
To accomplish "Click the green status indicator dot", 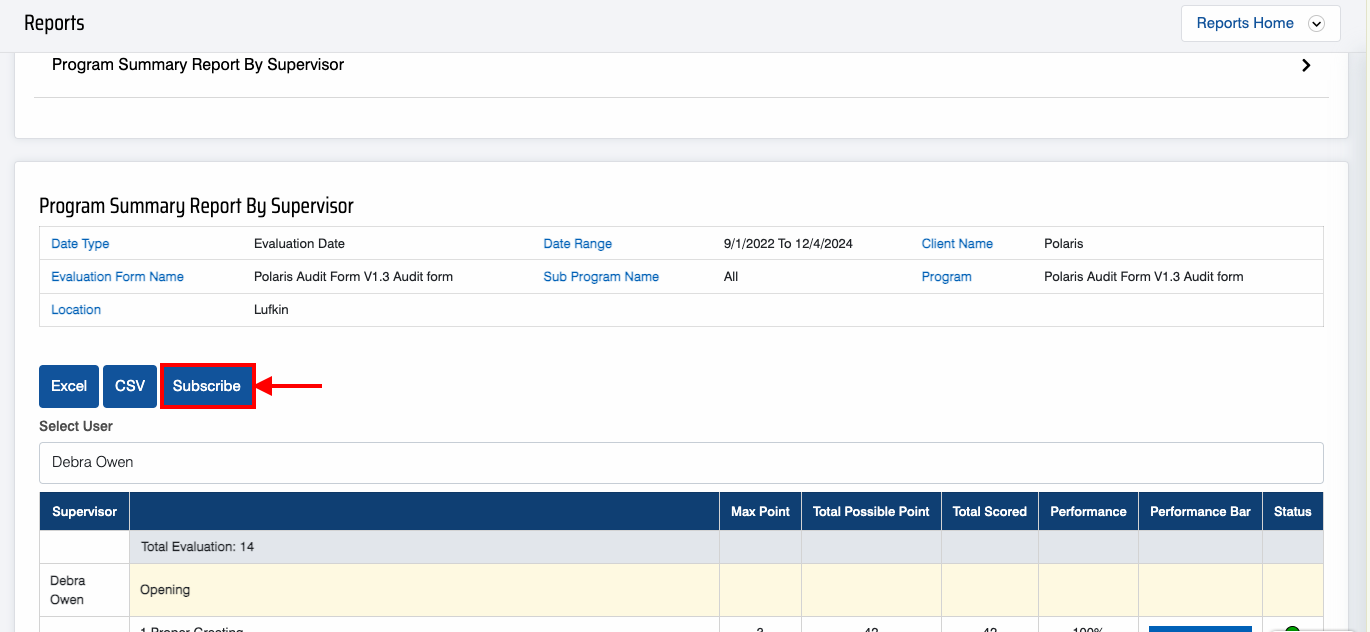I will [1292, 628].
